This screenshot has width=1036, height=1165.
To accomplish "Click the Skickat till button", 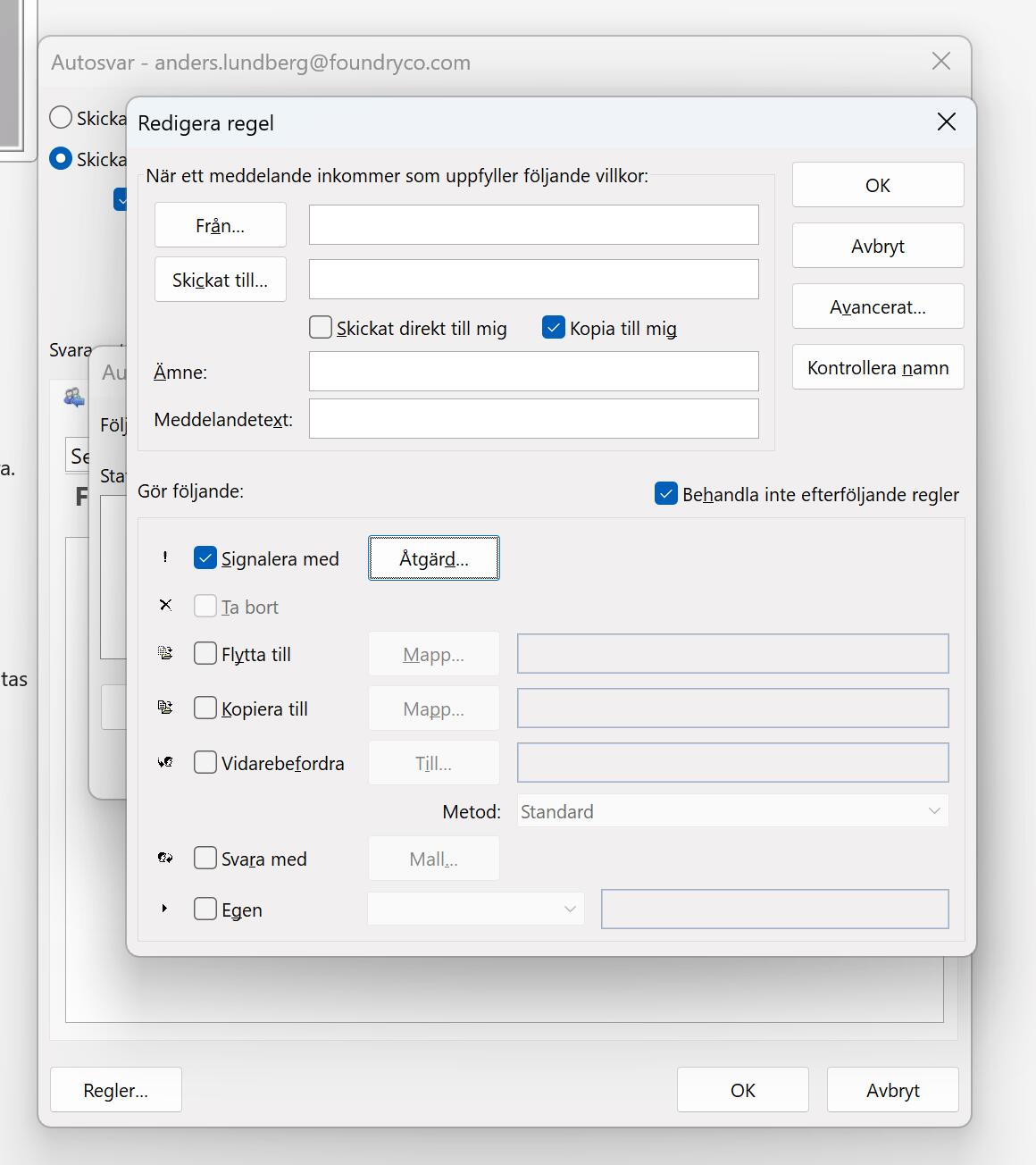I will click(x=220, y=279).
